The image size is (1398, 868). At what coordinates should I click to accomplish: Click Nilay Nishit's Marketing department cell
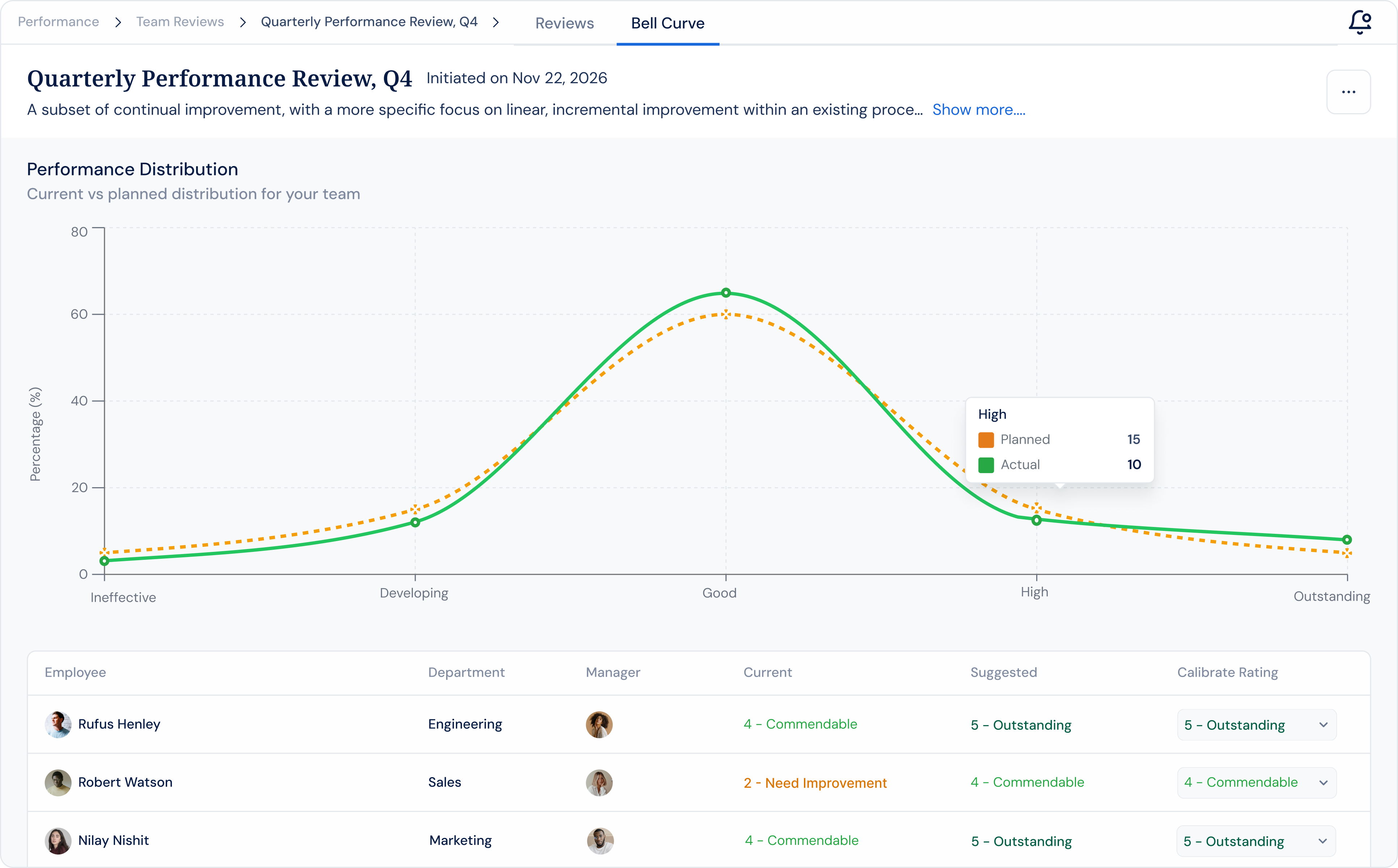(461, 841)
